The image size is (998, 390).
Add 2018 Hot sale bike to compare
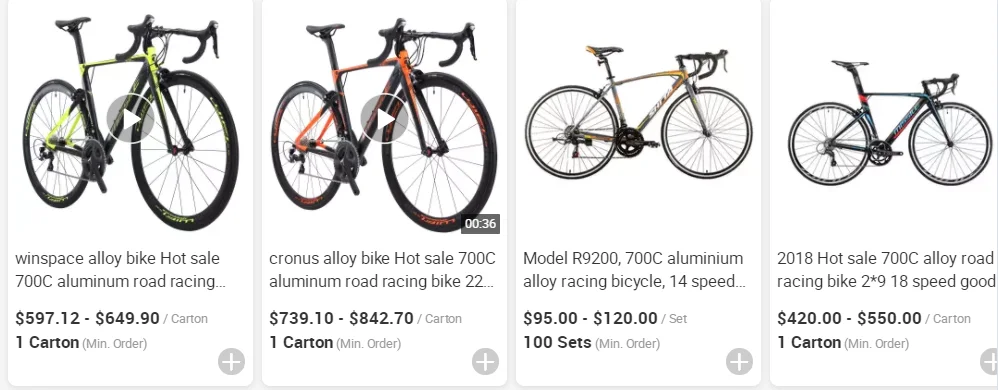click(x=989, y=362)
